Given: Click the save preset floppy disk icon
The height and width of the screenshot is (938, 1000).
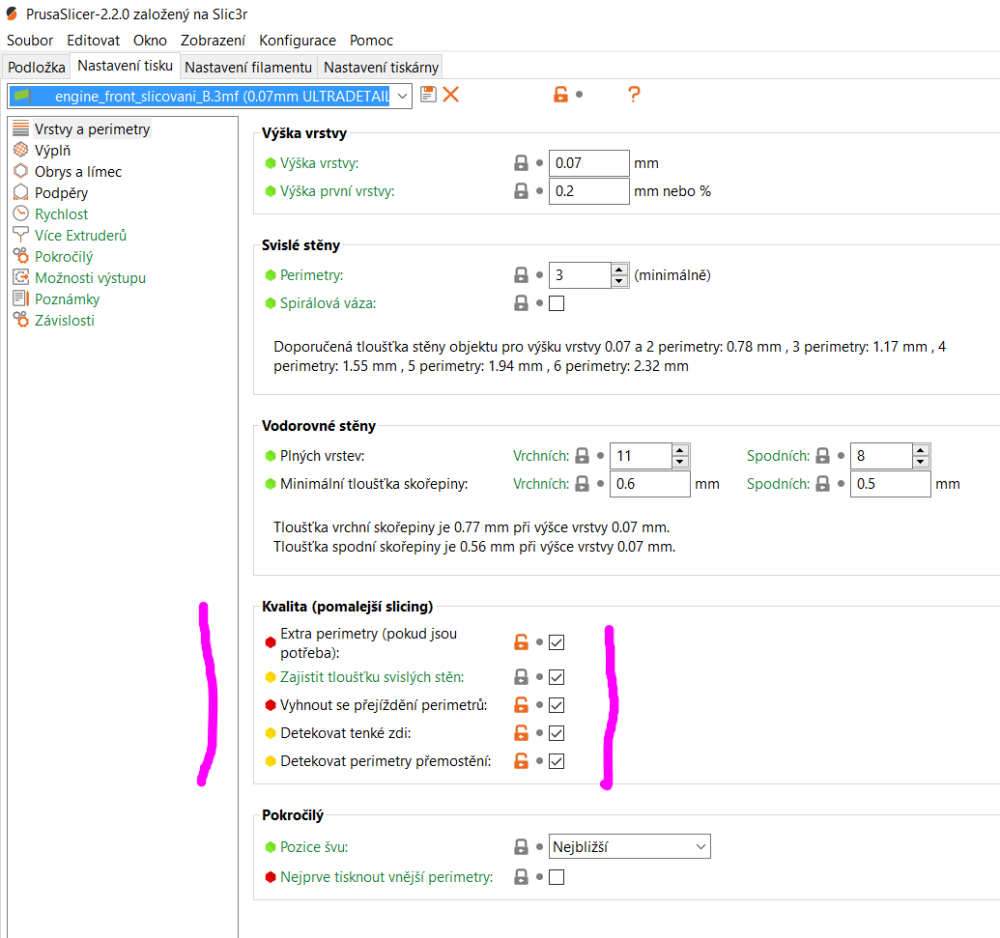Looking at the screenshot, I should click(x=428, y=94).
